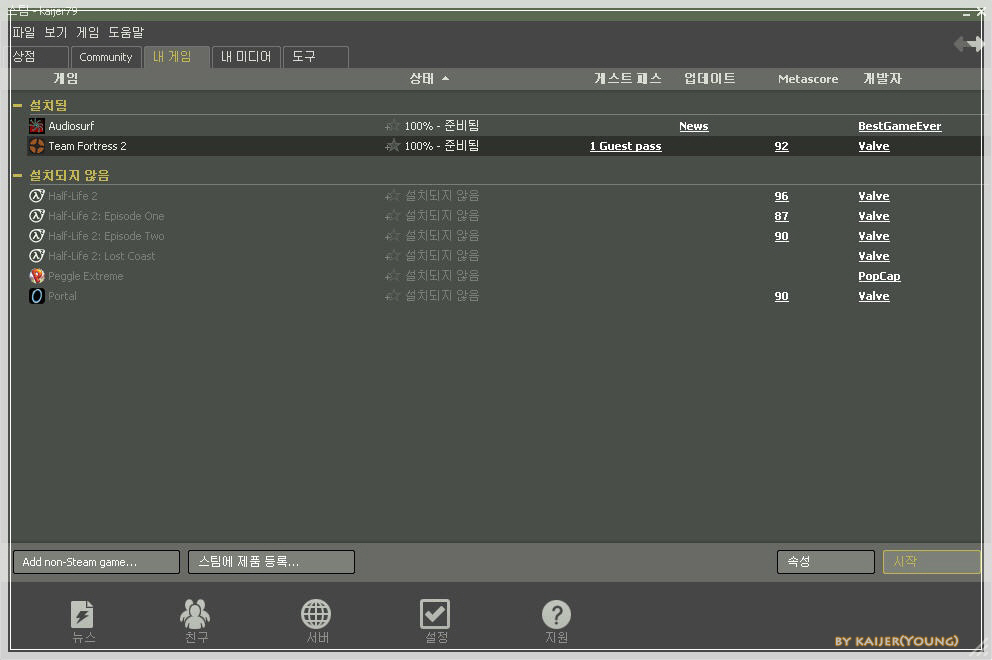Switch to the 상점 (Store) tab
The width and height of the screenshot is (992, 660).
[38, 57]
